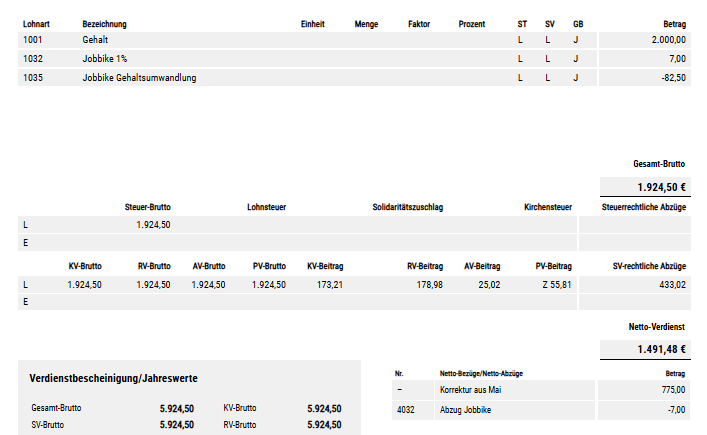The width and height of the screenshot is (707, 435).
Task: Click the Netto-Verdienst total 1.491,48 €
Action: tap(660, 349)
